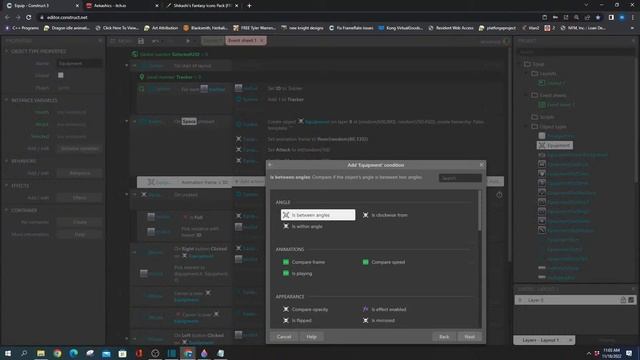The width and height of the screenshot is (640, 360).
Task: Pick the 'Compare opacity' appearance condition
Action: (x=305, y=309)
